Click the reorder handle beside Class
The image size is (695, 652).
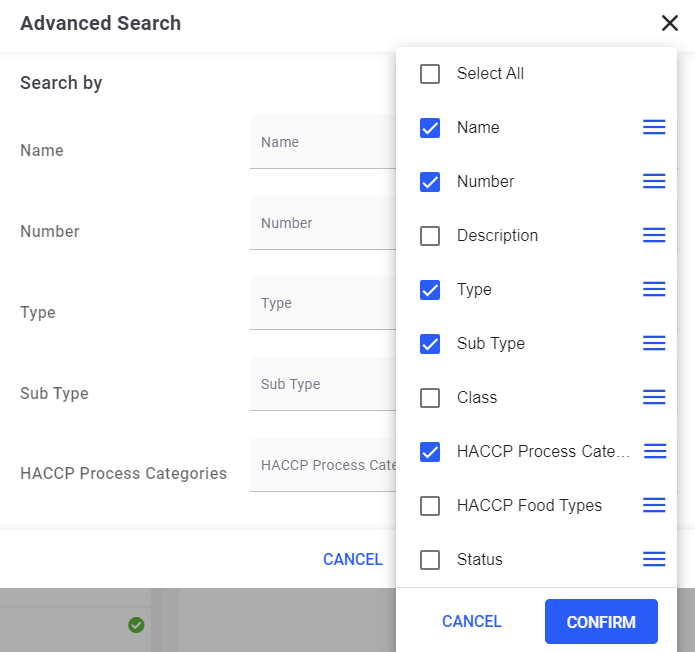point(654,397)
